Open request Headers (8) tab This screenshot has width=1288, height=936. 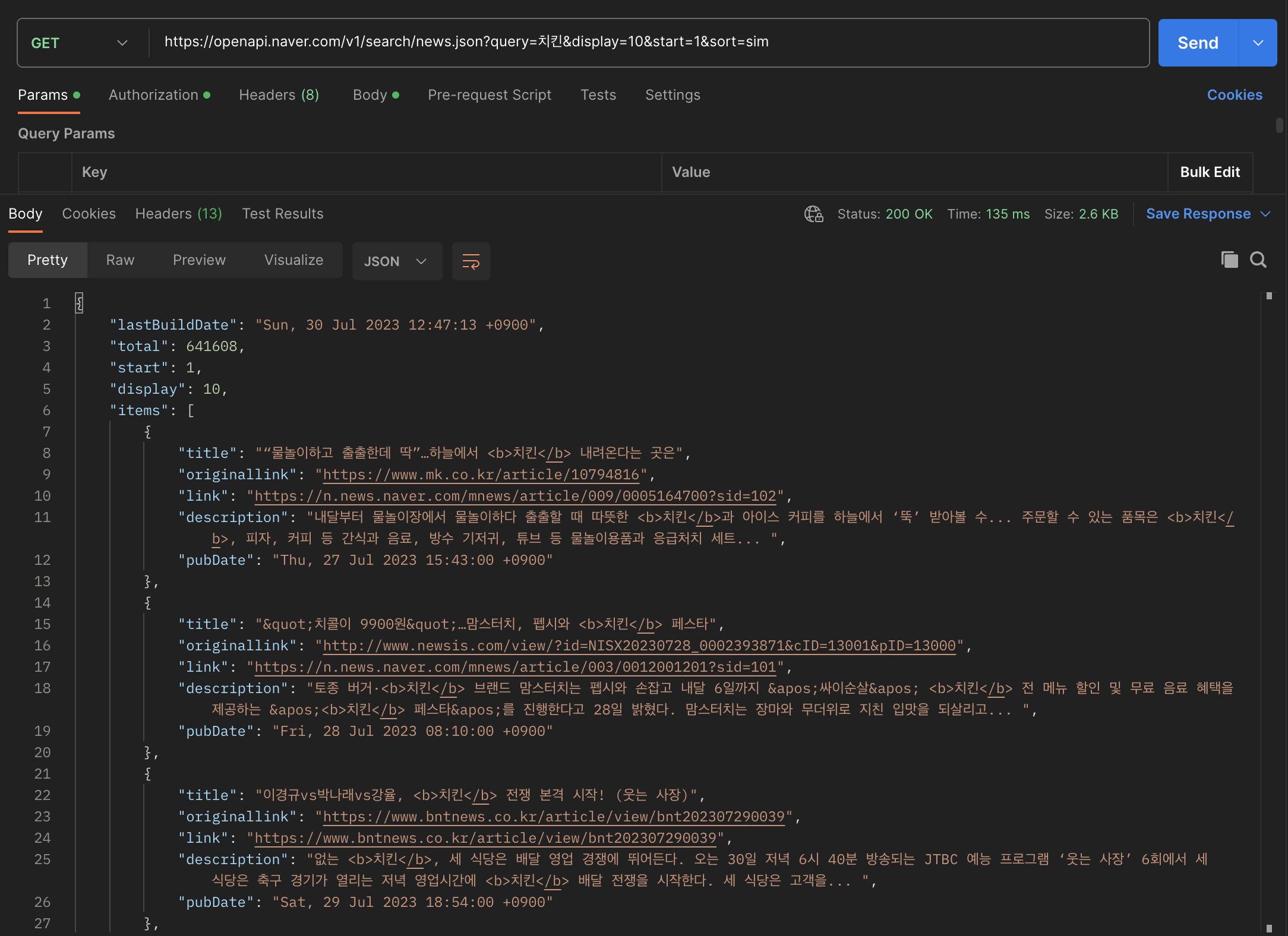click(x=279, y=95)
